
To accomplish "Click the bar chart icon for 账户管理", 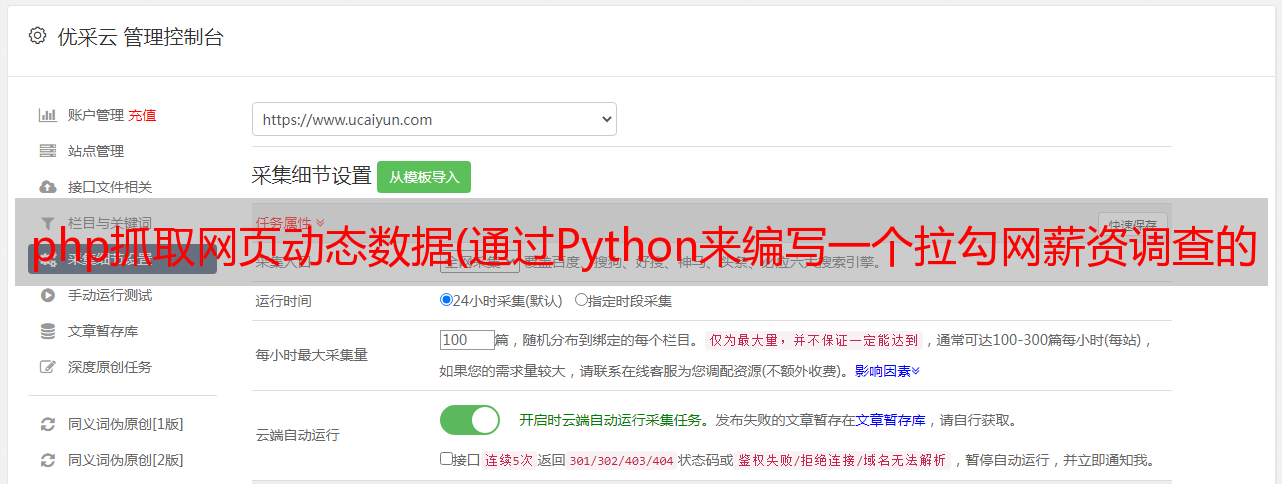I will 47,115.
